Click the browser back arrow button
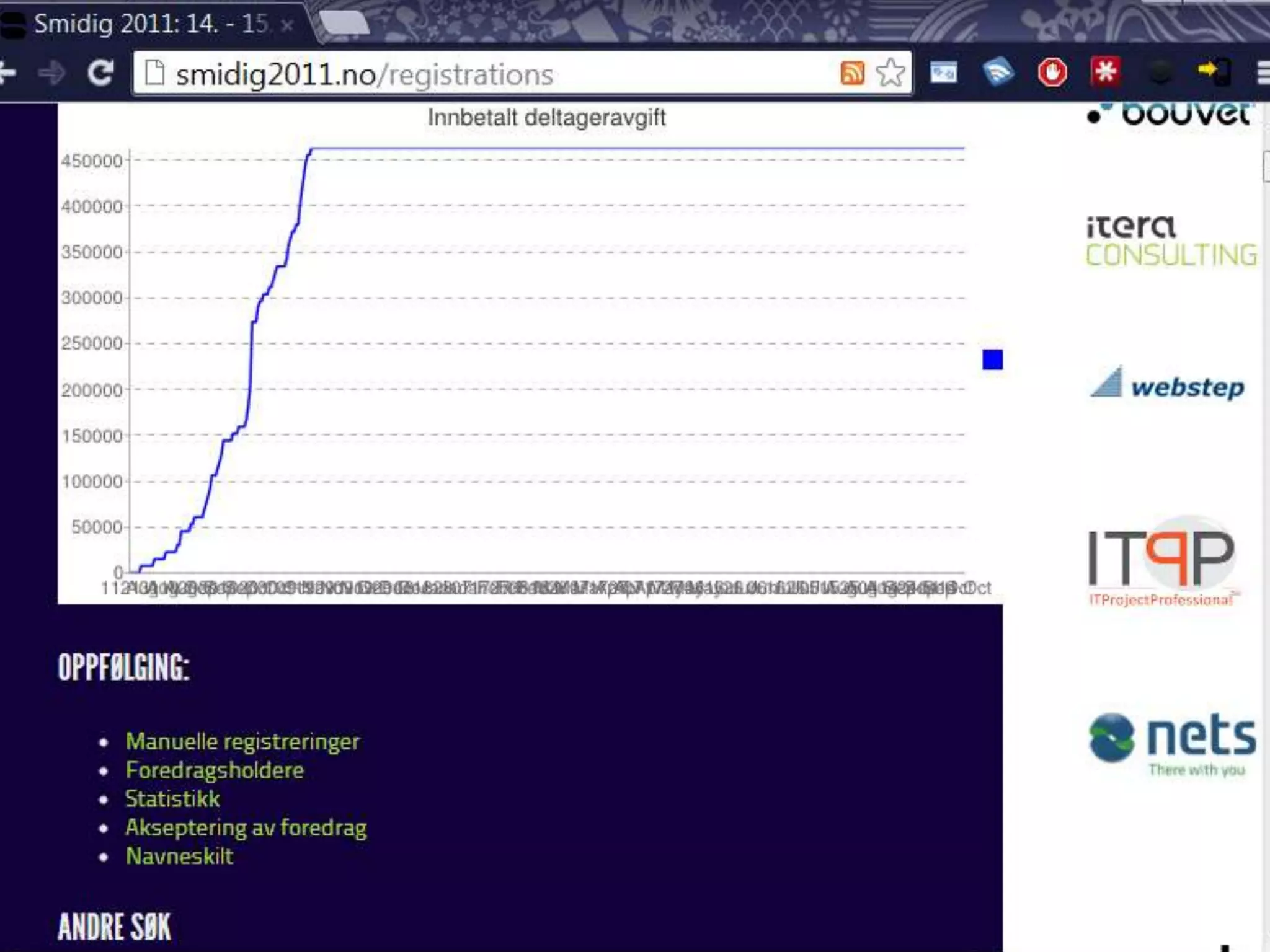 [x=7, y=73]
